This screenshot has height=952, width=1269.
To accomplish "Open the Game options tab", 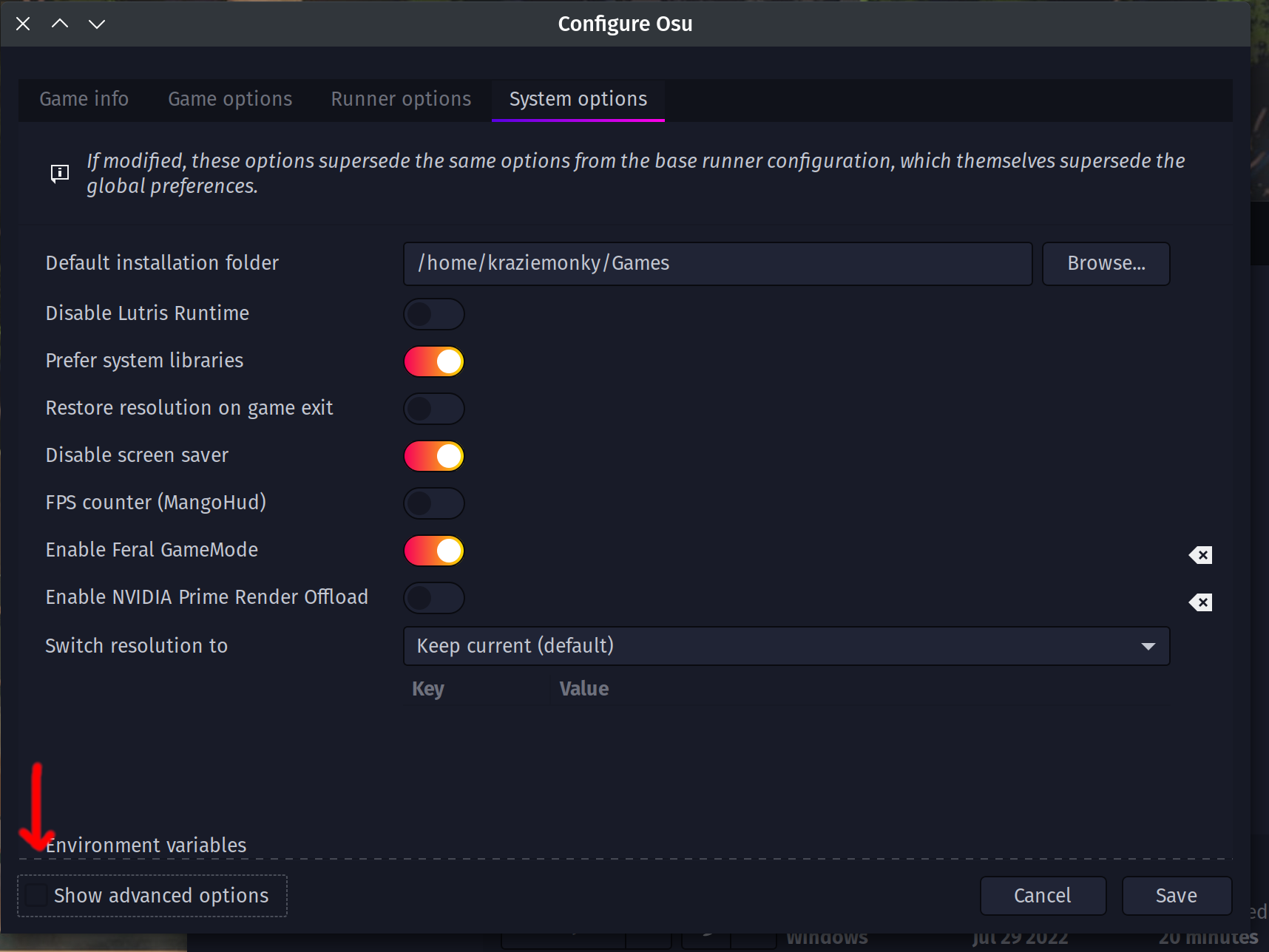I will (230, 99).
